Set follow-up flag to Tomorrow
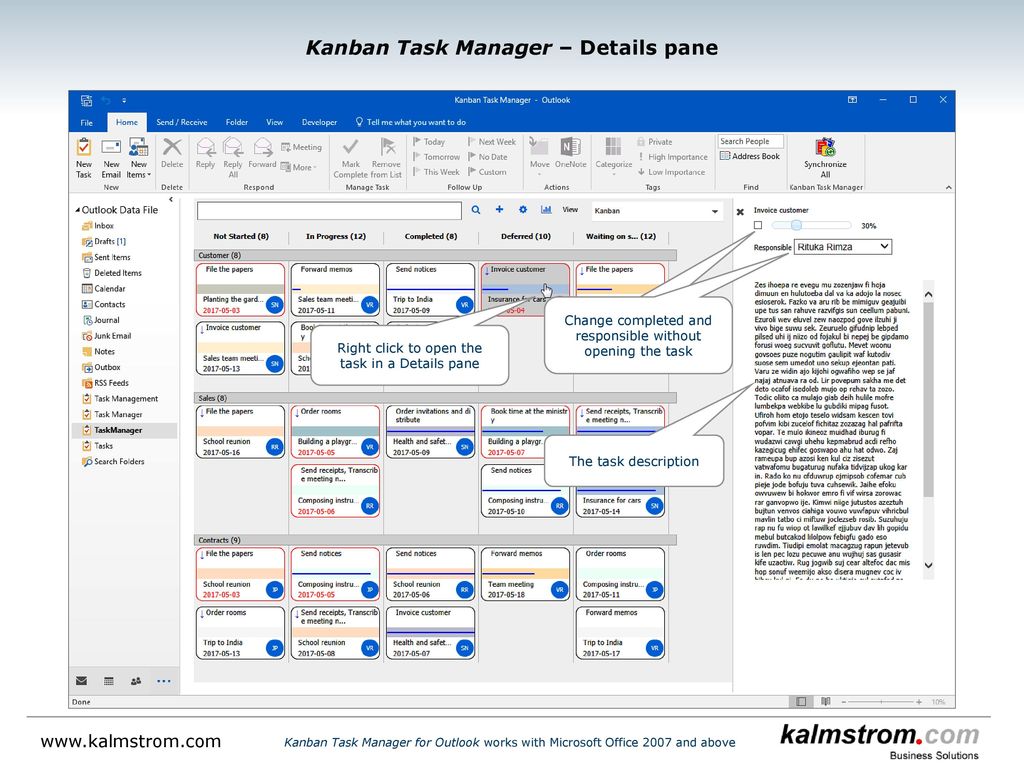The height and width of the screenshot is (768, 1024). tap(437, 157)
